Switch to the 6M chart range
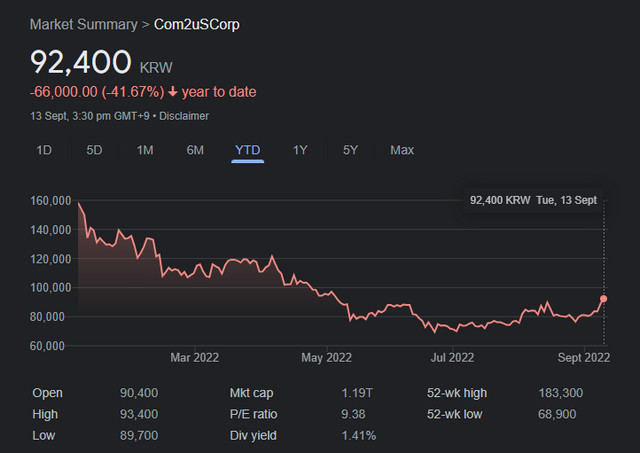The height and width of the screenshot is (453, 640). coord(195,150)
